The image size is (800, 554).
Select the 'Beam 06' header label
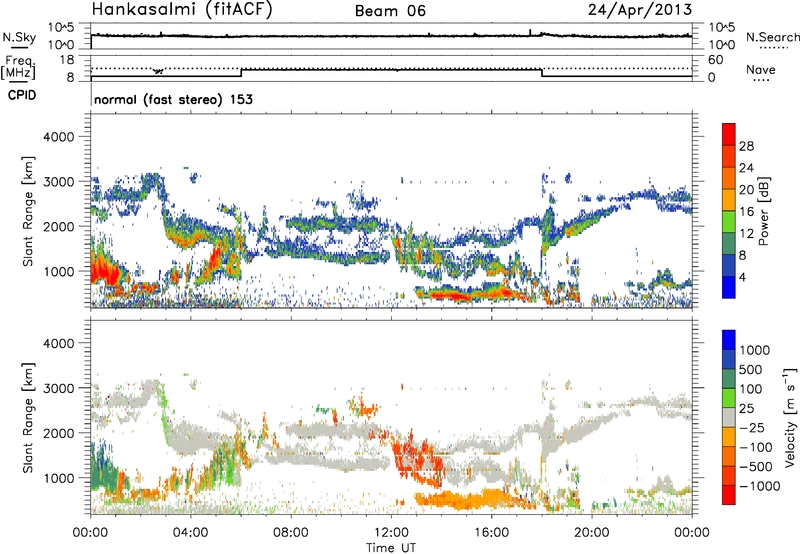coord(390,11)
